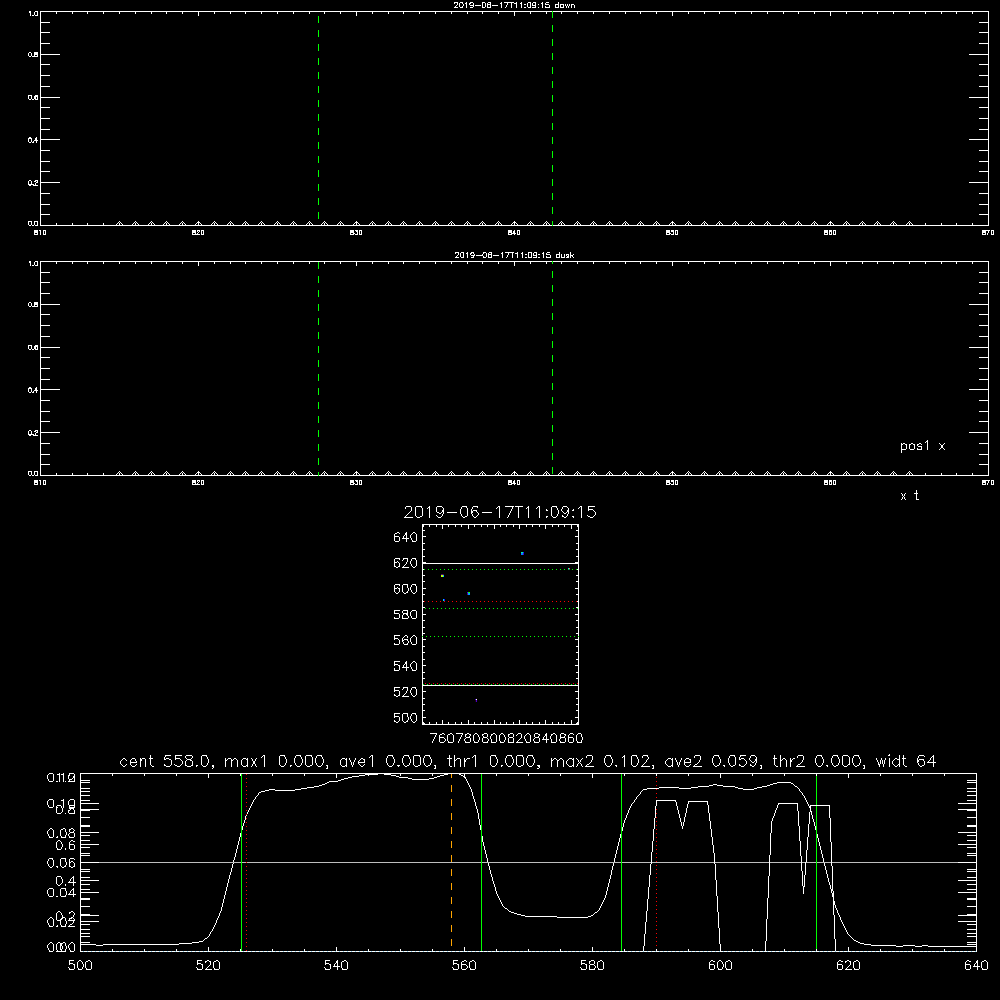Screen dimensions: 1000x1000
Task: Click the cyan-green dot near 596 in scatter plot
Action: pyautogui.click(x=469, y=594)
